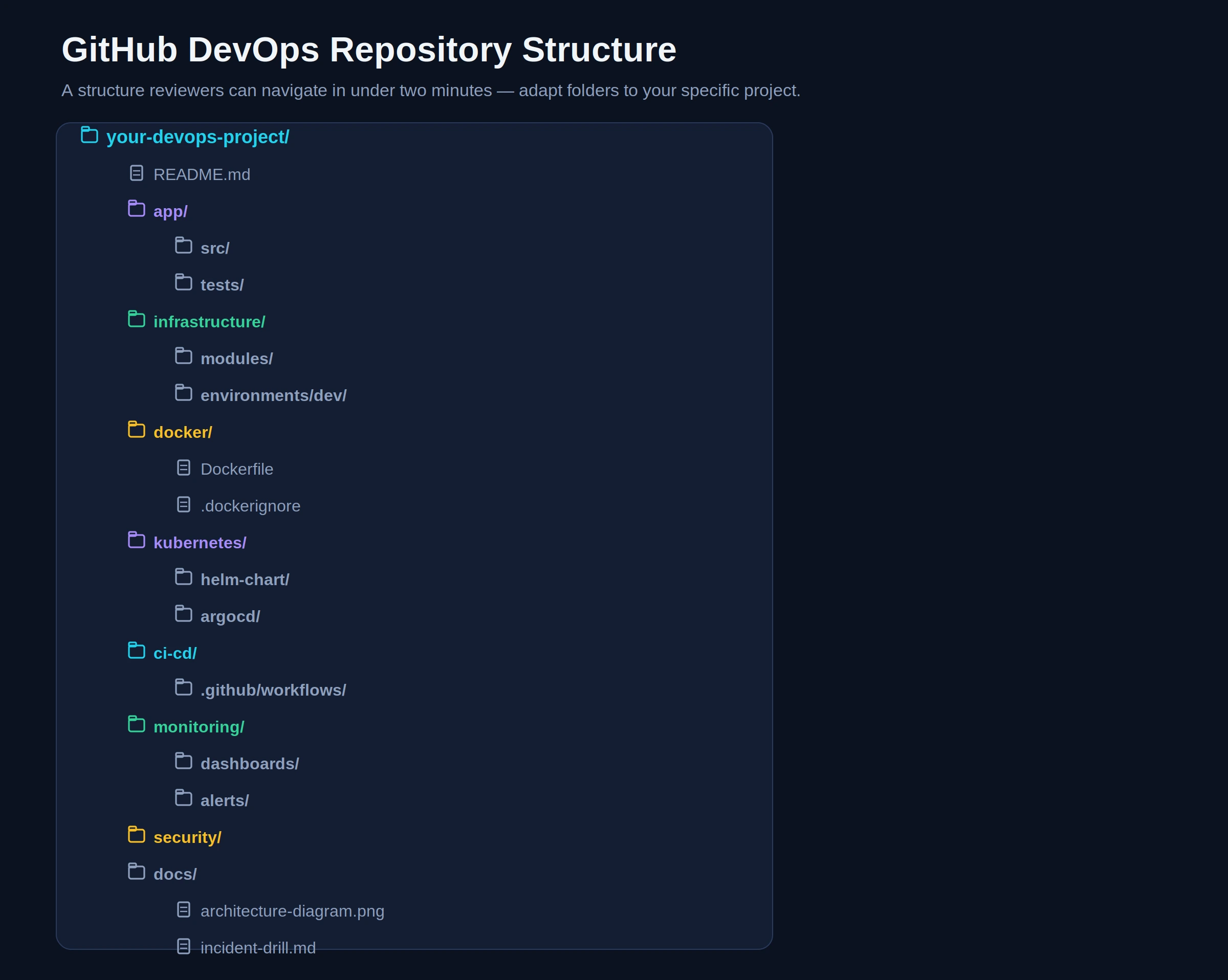Click the purple folder icon beside app/
Screen dimensions: 1228x980
pyautogui.click(x=136, y=209)
